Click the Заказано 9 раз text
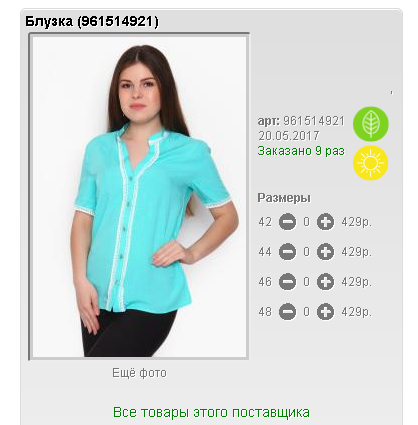Image resolution: width=418 pixels, height=425 pixels. click(301, 151)
